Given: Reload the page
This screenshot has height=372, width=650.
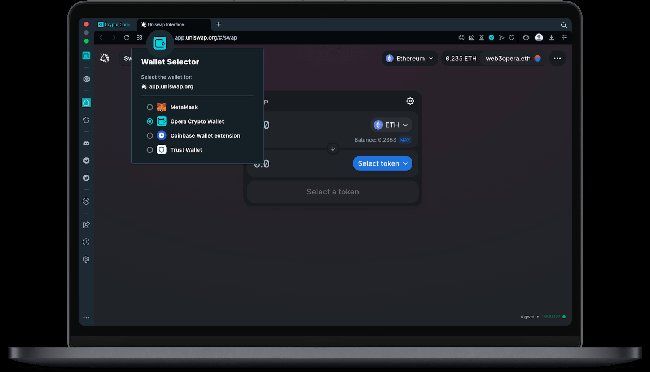Looking at the screenshot, I should pos(126,38).
